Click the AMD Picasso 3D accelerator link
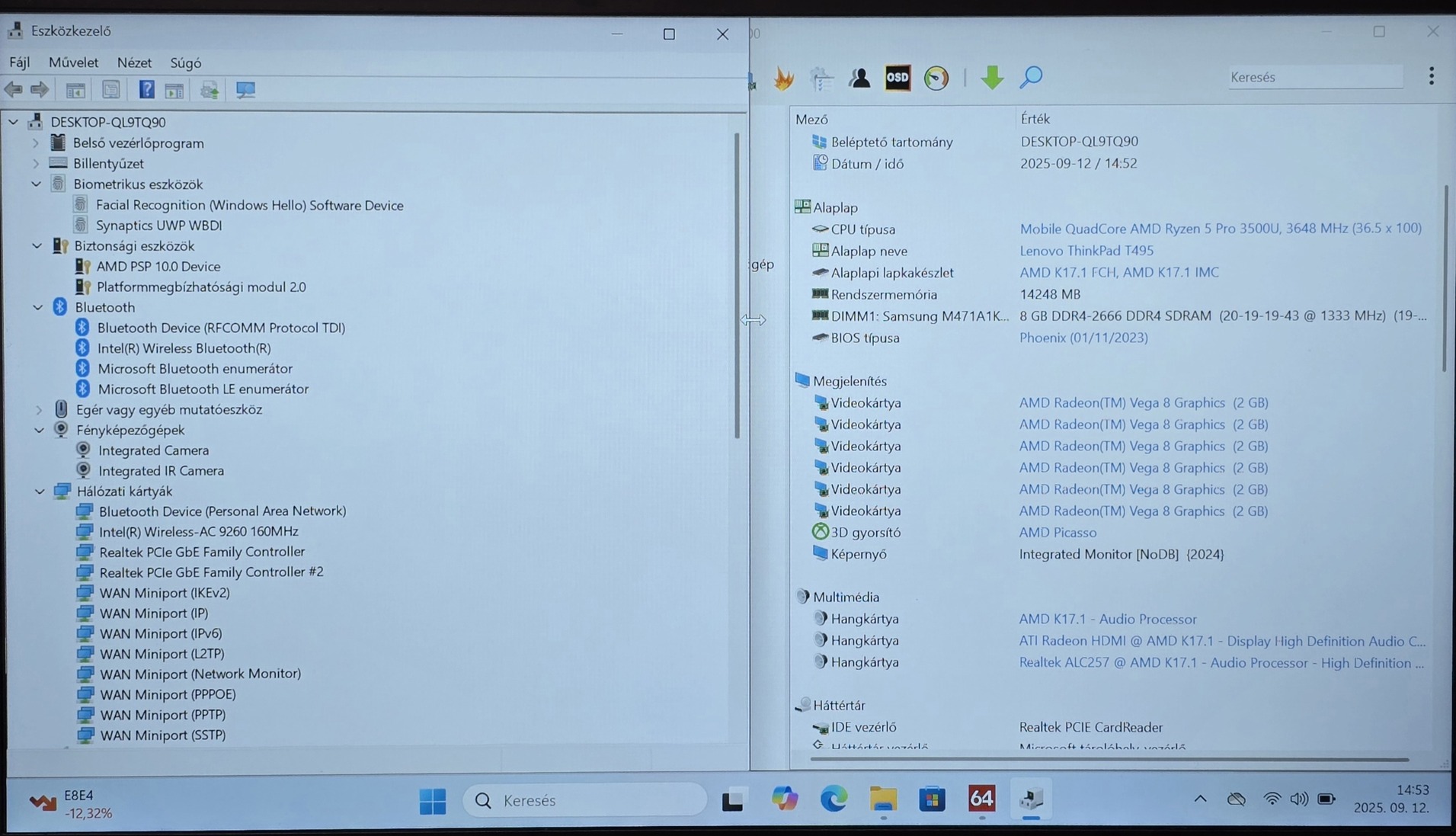 pyautogui.click(x=1058, y=533)
